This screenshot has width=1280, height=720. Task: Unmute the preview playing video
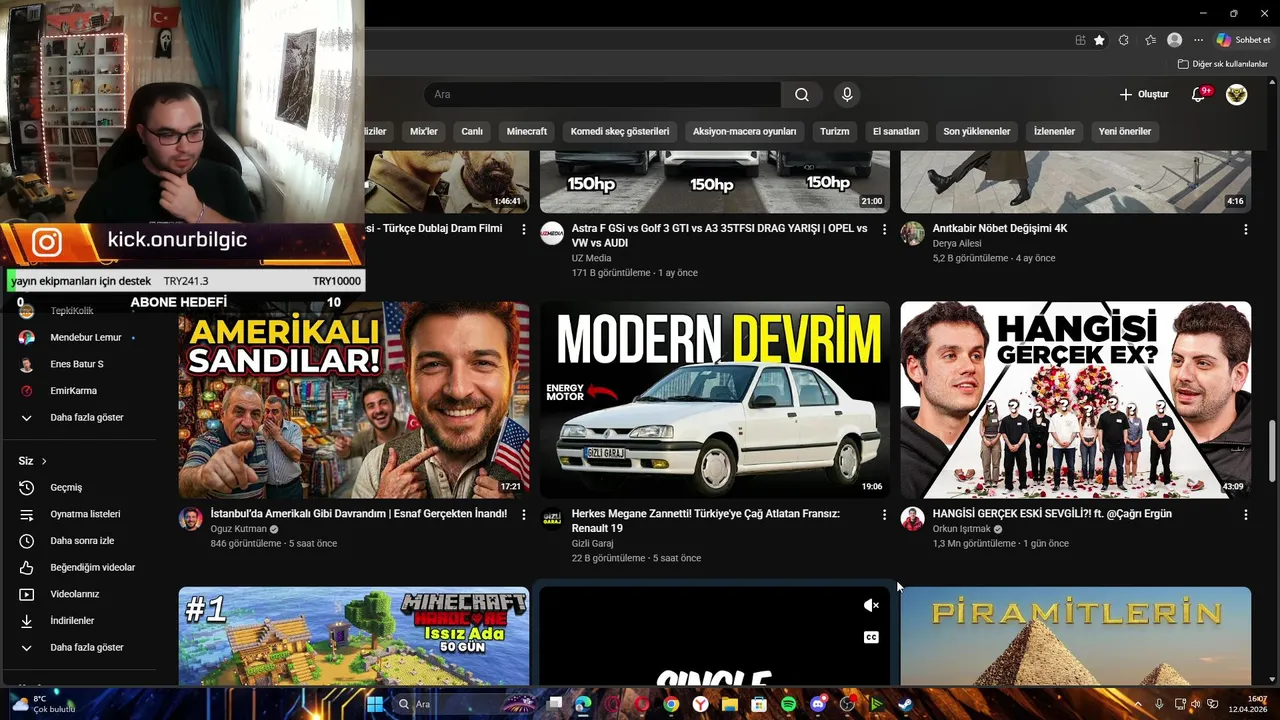[871, 605]
